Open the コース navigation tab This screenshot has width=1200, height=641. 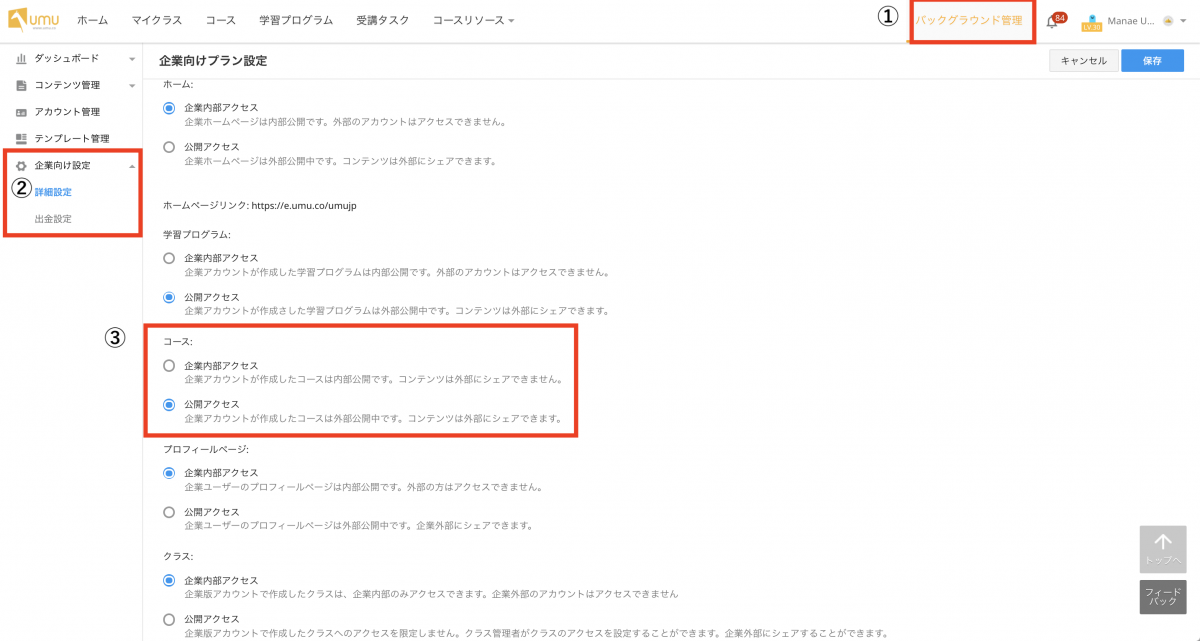[x=221, y=20]
